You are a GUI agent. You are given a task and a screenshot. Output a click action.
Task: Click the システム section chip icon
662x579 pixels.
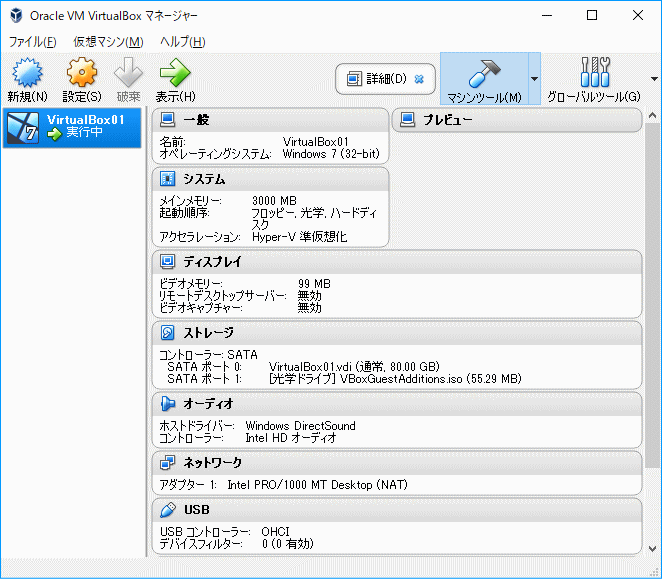pos(168,179)
